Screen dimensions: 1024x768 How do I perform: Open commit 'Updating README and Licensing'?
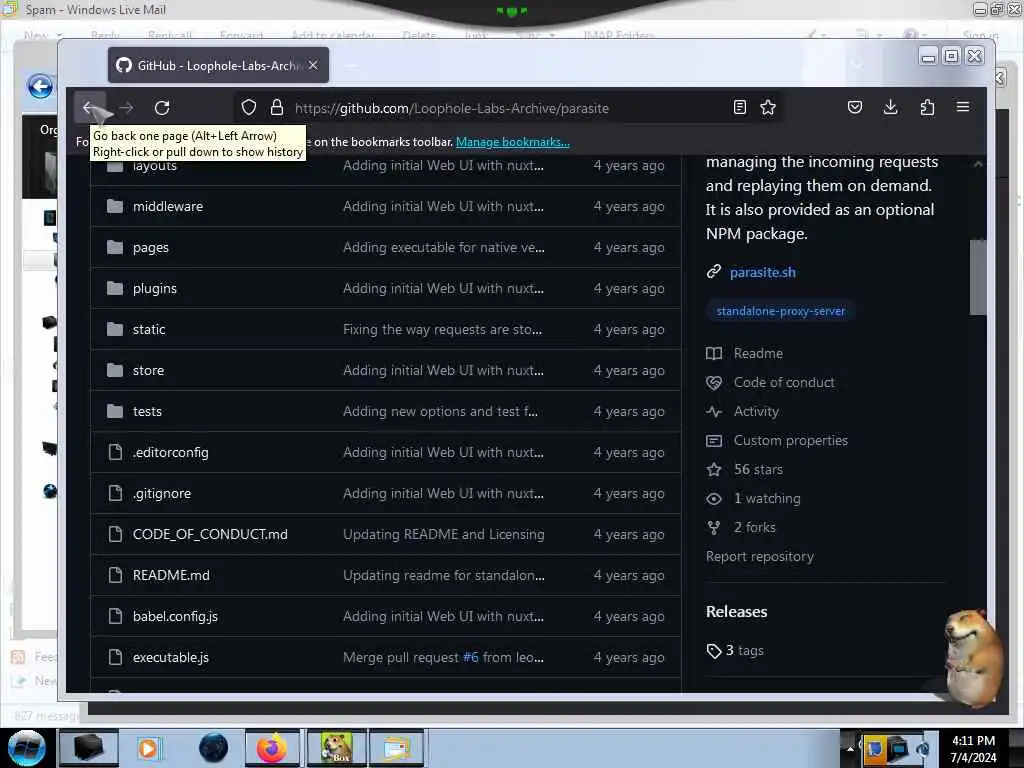coord(443,534)
